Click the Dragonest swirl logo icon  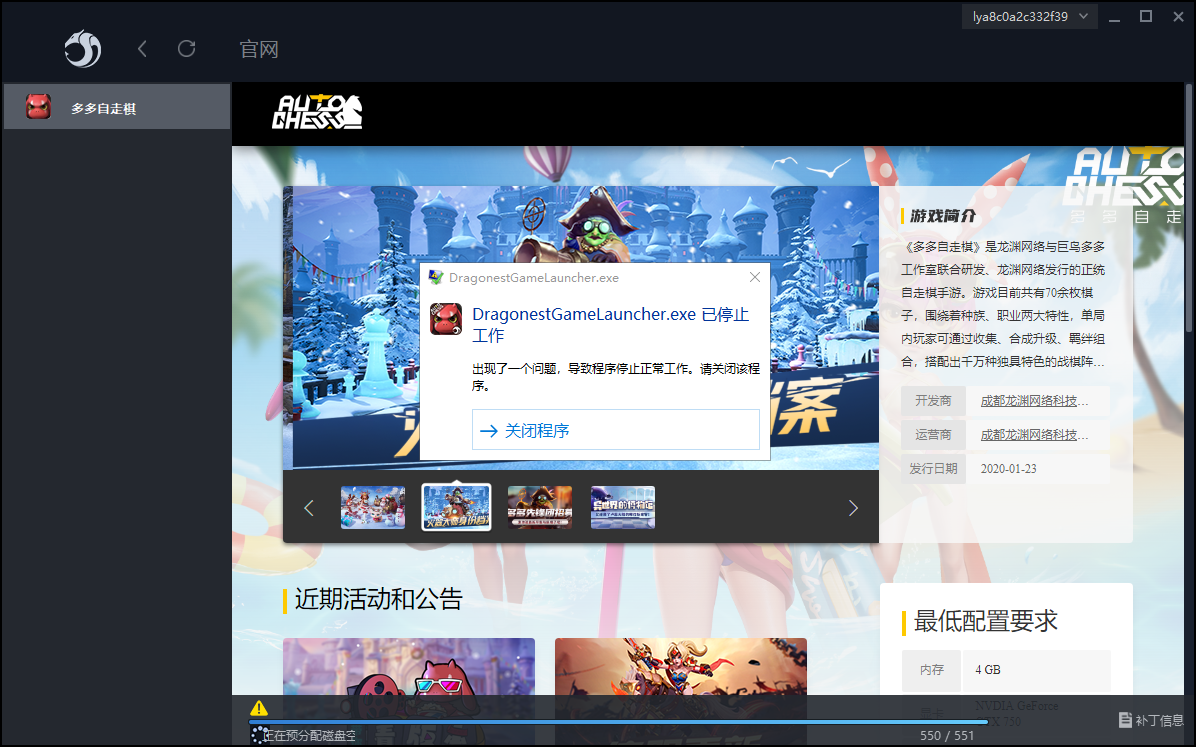[x=82, y=49]
